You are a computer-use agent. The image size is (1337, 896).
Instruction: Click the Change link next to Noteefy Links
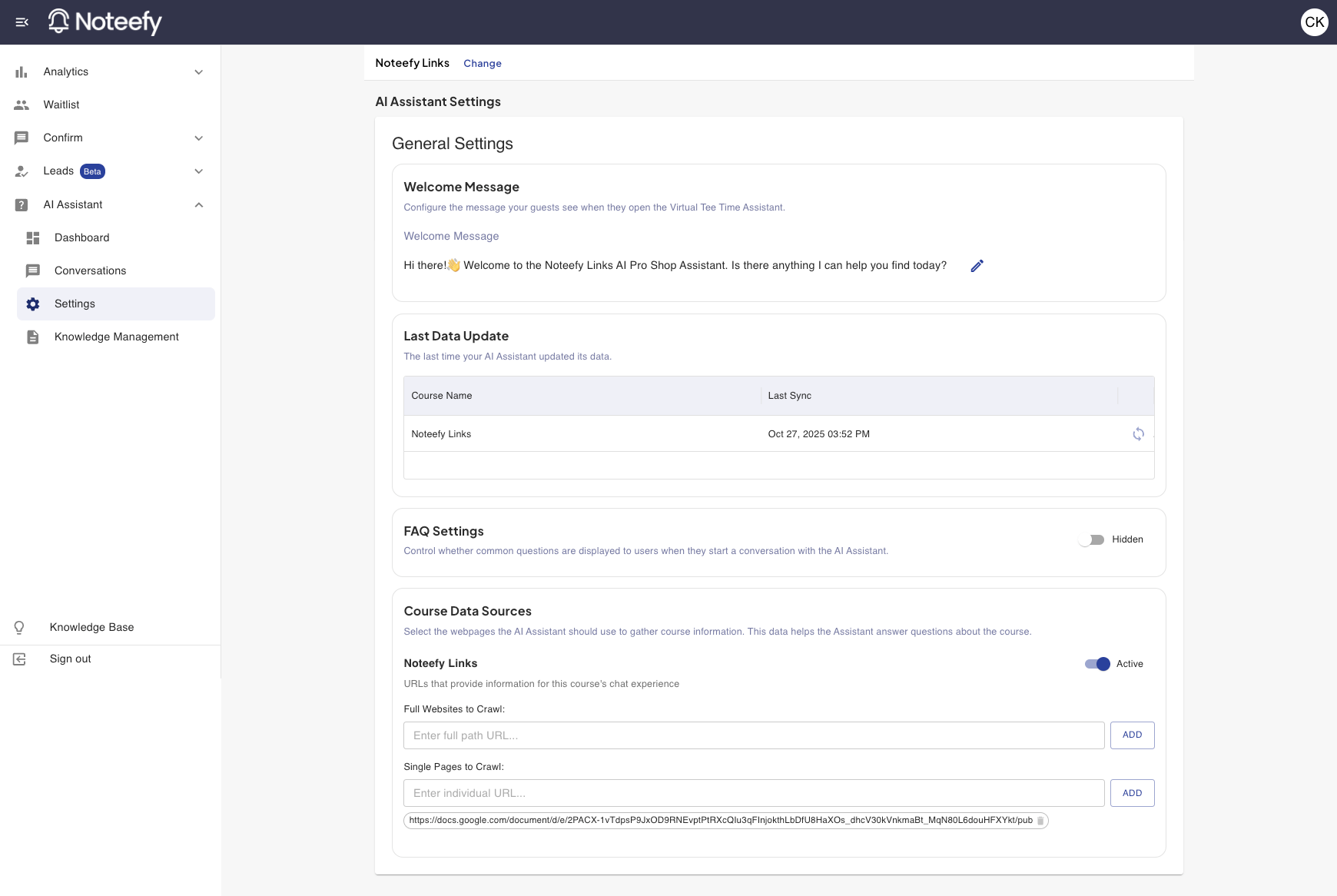pos(482,64)
